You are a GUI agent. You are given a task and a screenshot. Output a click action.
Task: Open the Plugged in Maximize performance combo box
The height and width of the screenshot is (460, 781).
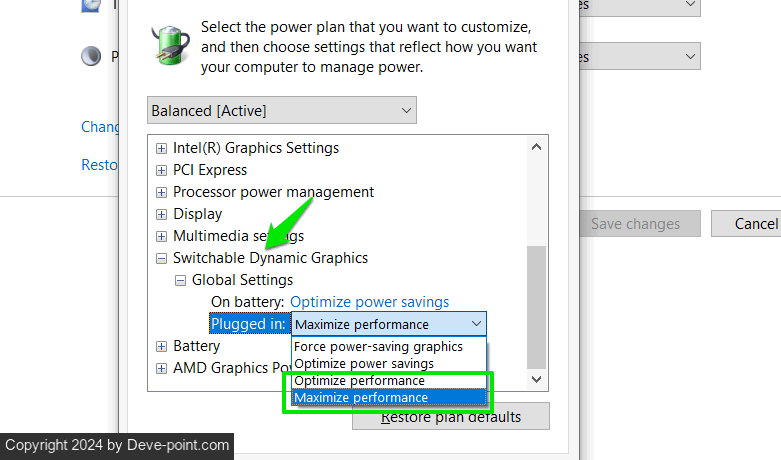tap(388, 324)
